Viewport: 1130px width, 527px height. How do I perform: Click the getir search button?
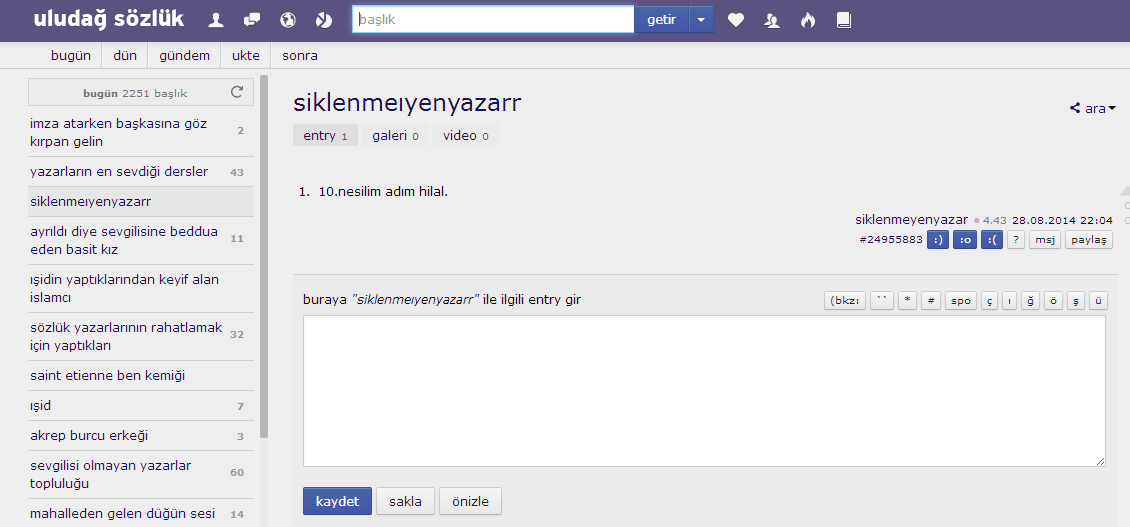click(662, 20)
